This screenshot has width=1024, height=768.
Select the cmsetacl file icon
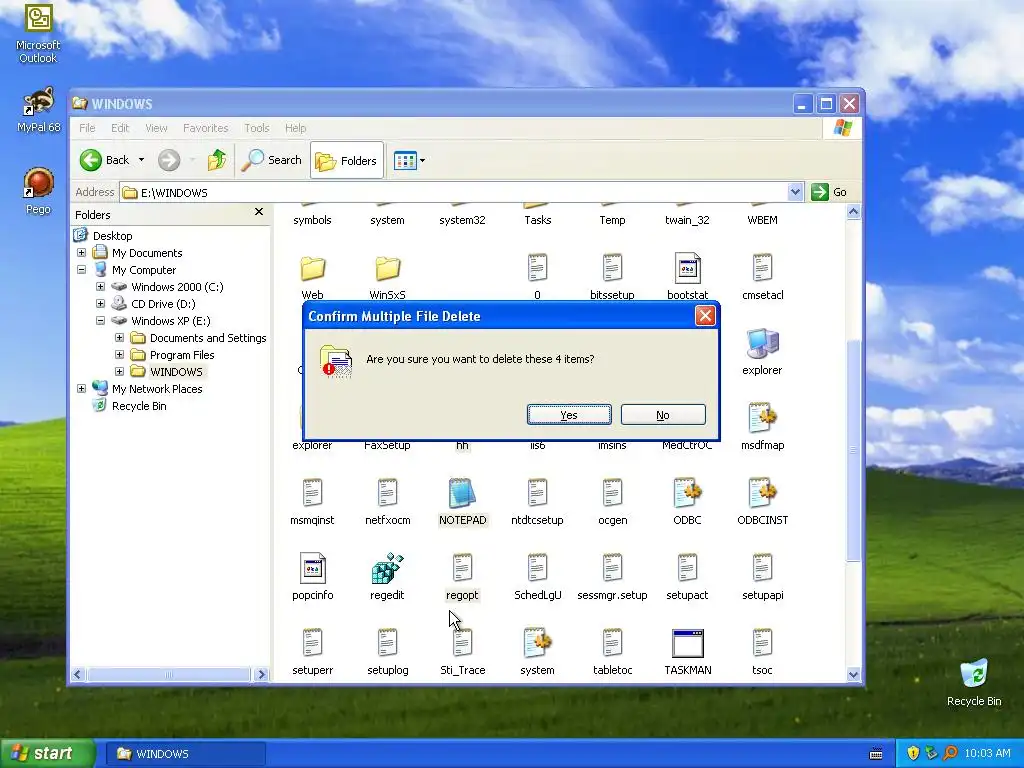762,268
